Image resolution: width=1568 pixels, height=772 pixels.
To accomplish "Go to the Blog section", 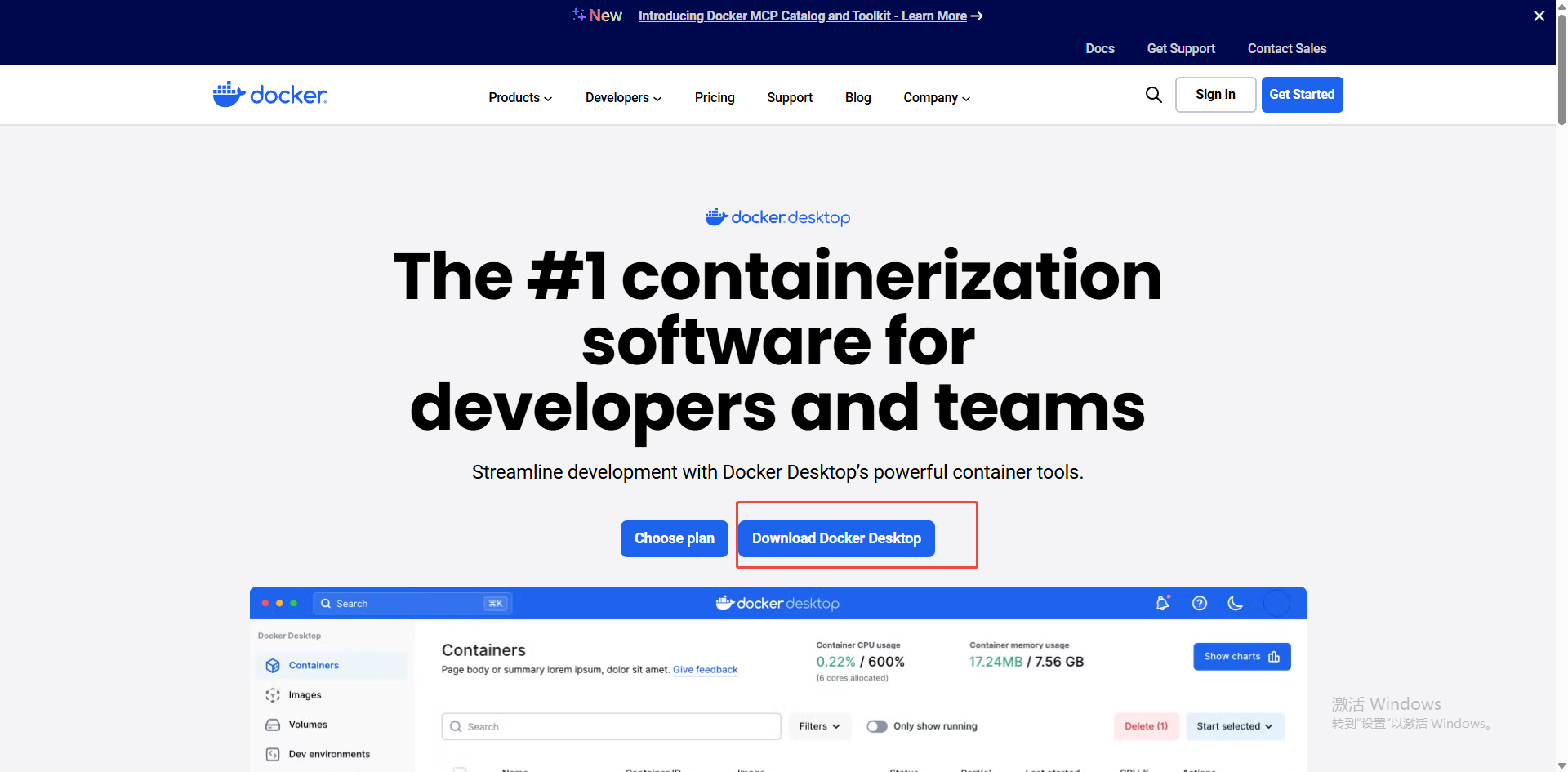I will 857,97.
